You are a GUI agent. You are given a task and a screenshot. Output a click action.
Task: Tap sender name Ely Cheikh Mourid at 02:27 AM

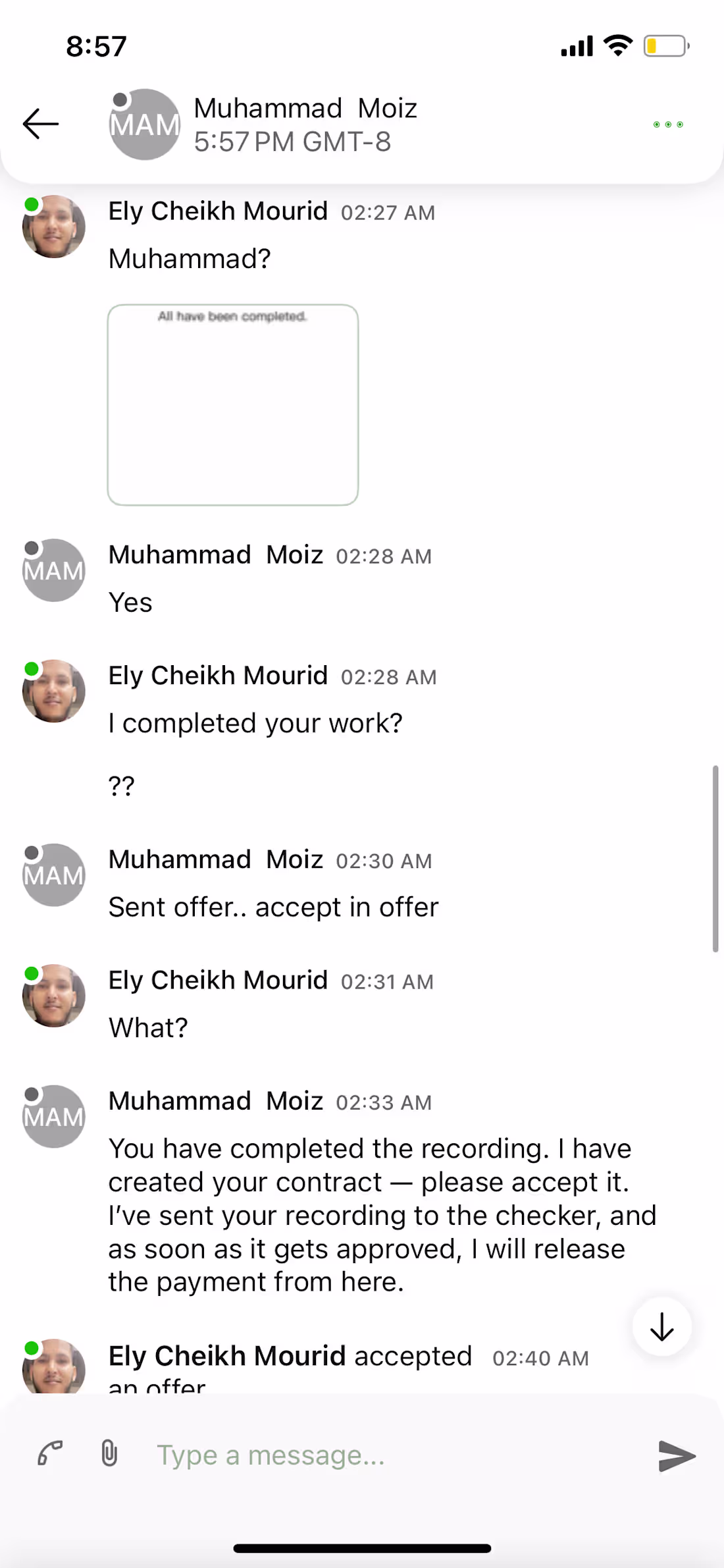click(218, 211)
